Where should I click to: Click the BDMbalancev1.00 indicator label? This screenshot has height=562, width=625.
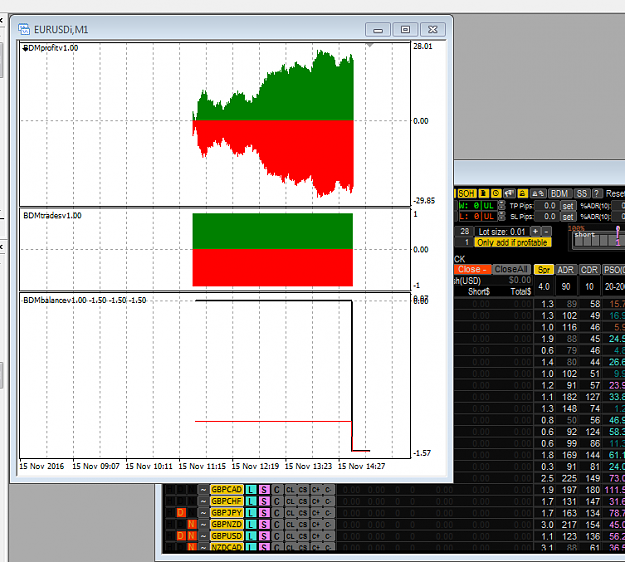53,300
